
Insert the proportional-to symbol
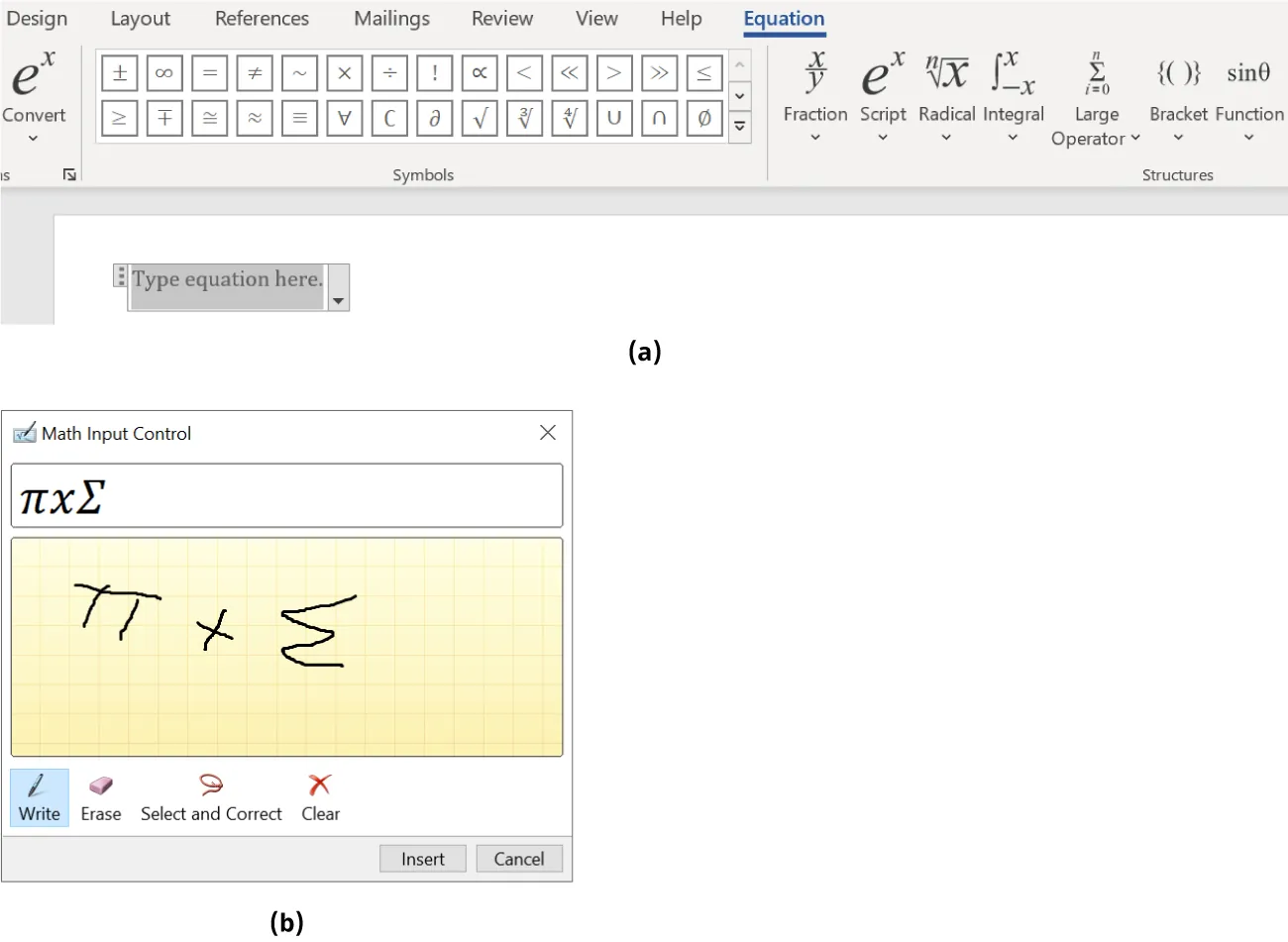click(x=480, y=72)
